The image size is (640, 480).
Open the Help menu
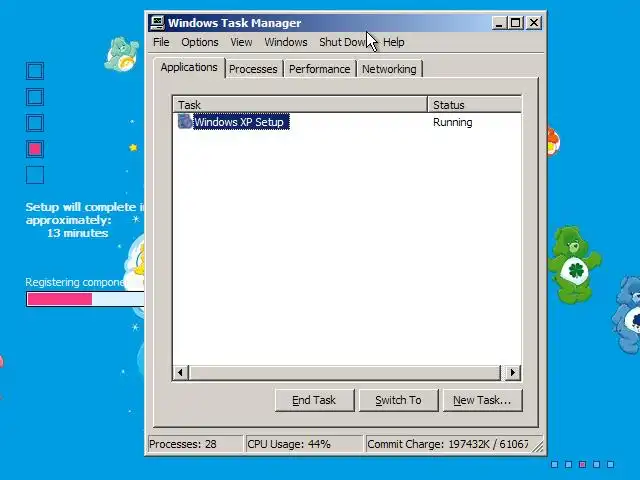click(x=393, y=42)
